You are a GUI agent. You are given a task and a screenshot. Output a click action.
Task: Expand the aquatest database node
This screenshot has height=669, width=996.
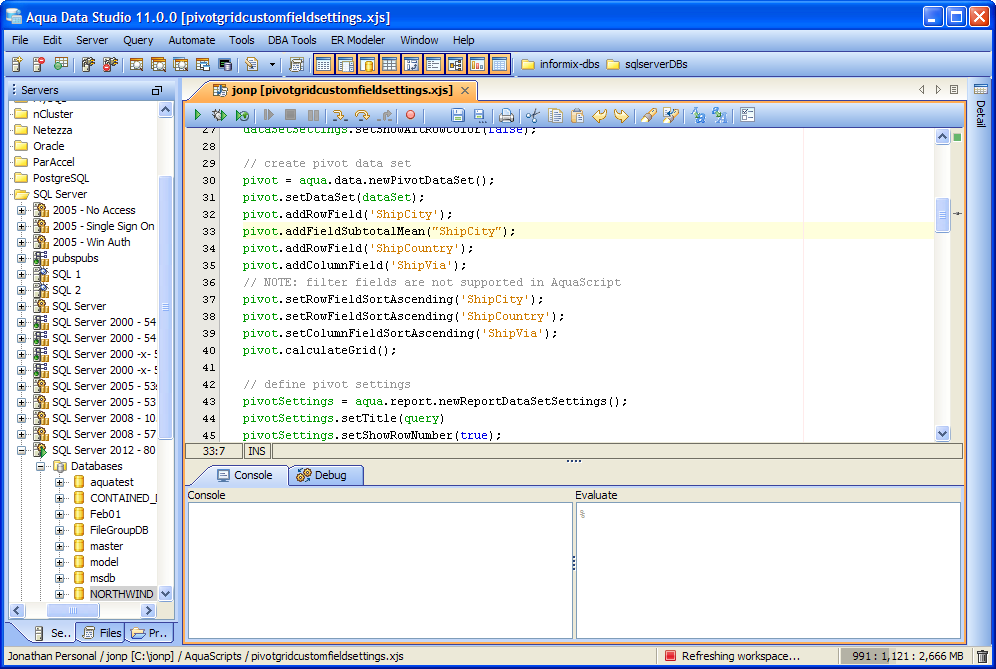(60, 482)
